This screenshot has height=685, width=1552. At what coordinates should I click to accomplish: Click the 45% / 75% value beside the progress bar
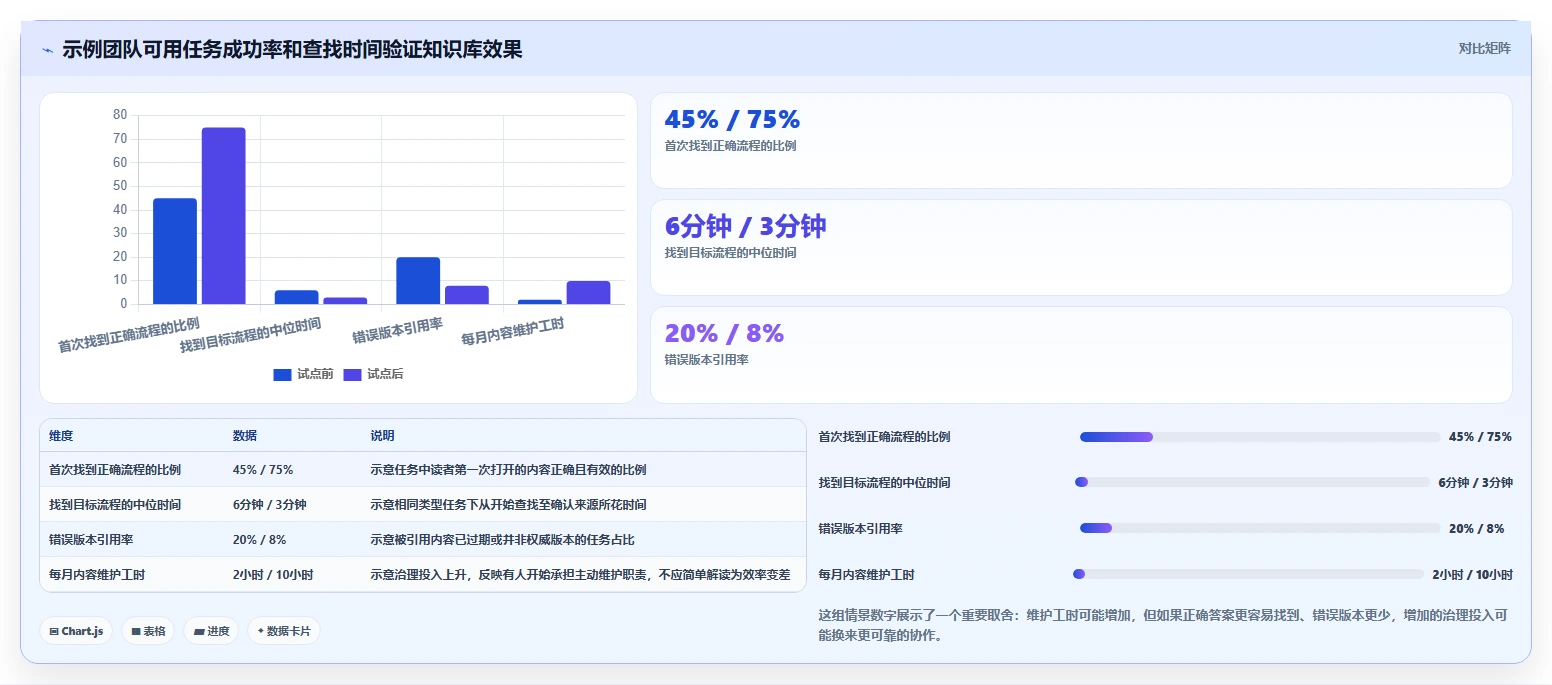(1480, 437)
